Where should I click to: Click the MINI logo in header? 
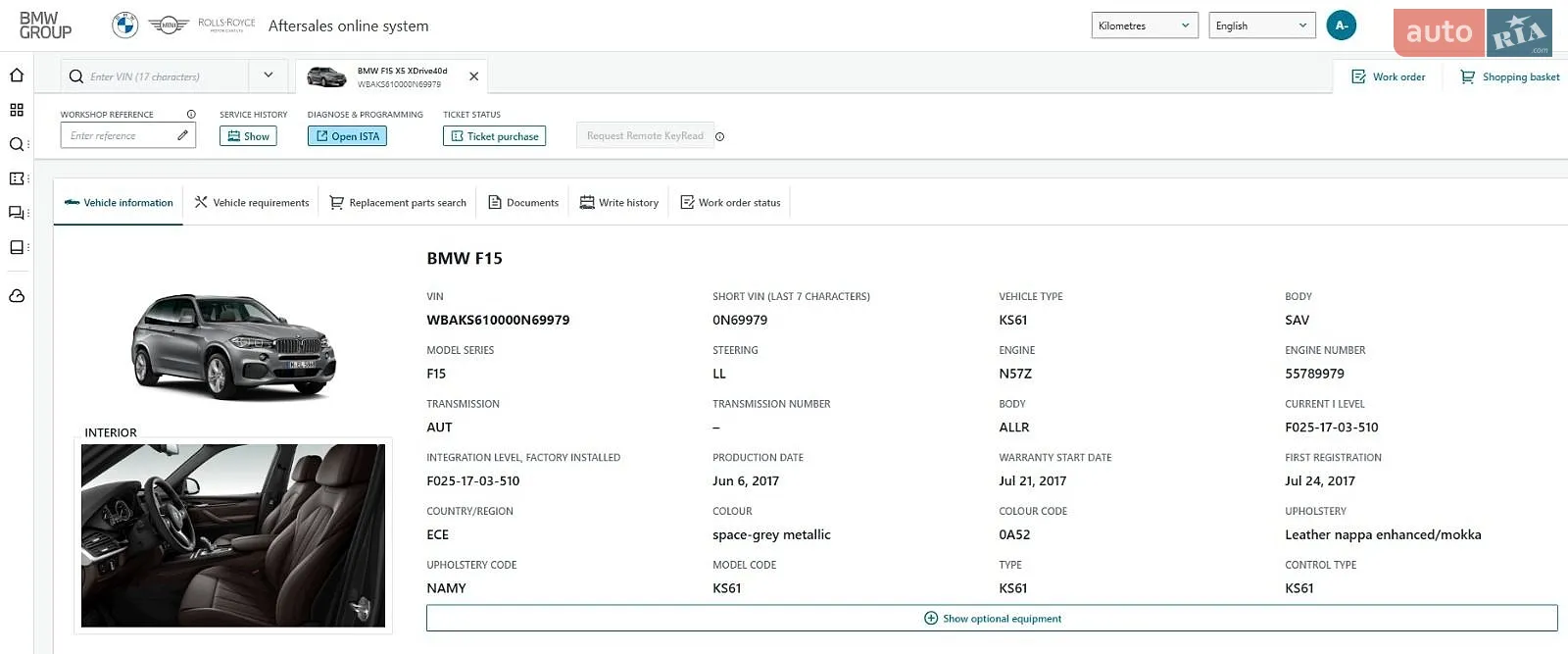coord(169,25)
